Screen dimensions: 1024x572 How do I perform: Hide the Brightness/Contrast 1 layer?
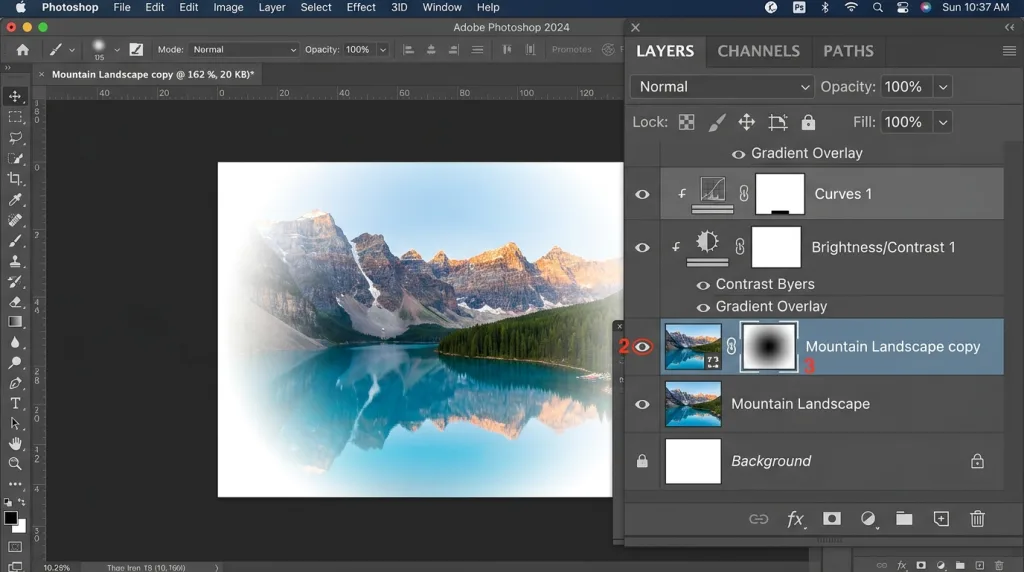point(642,248)
